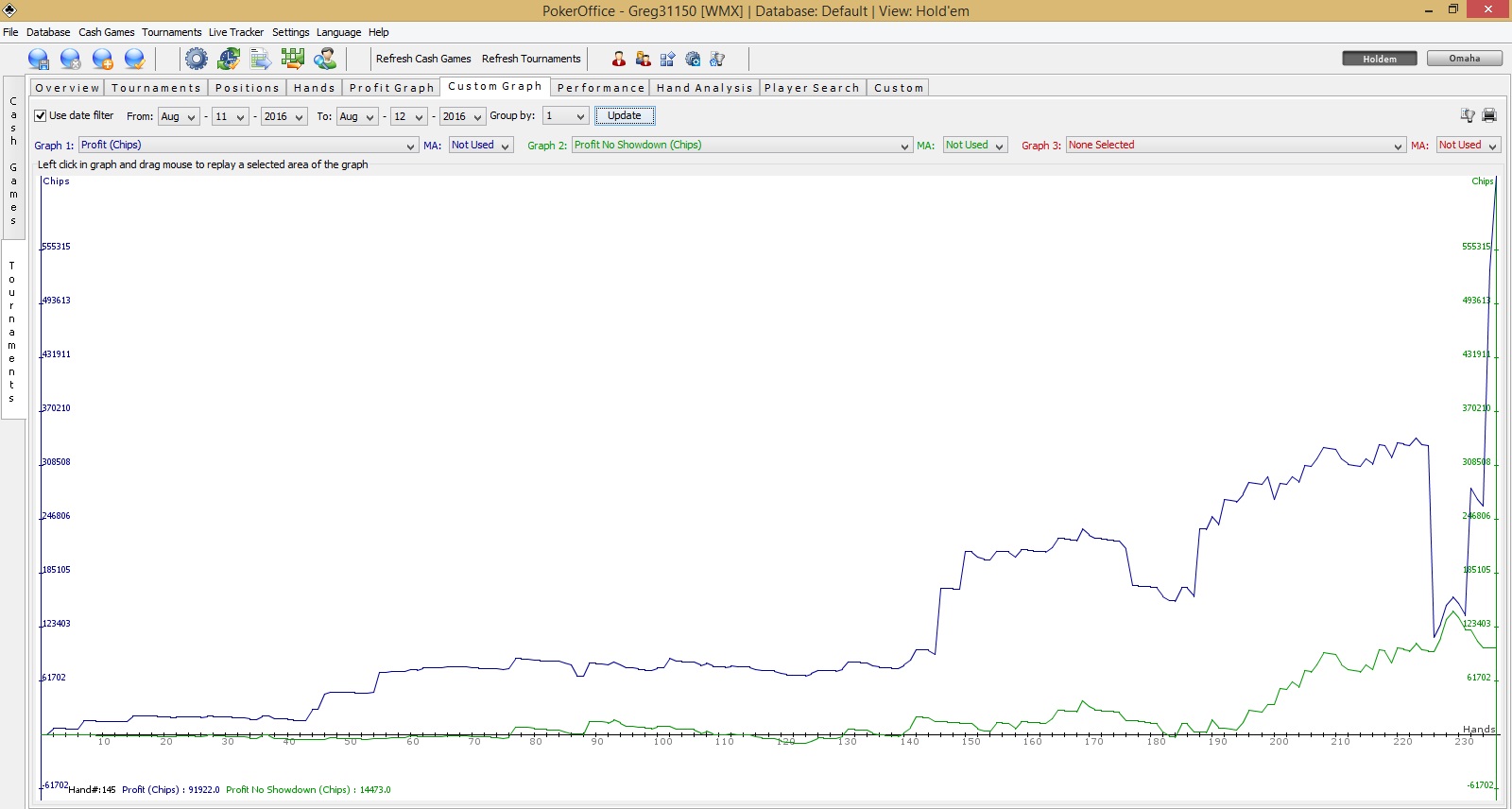The image size is (1512, 809).
Task: Click the two players icon
Action: point(644,59)
